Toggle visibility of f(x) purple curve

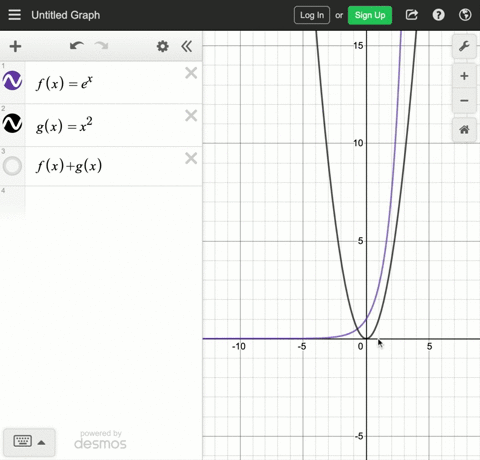[13, 81]
